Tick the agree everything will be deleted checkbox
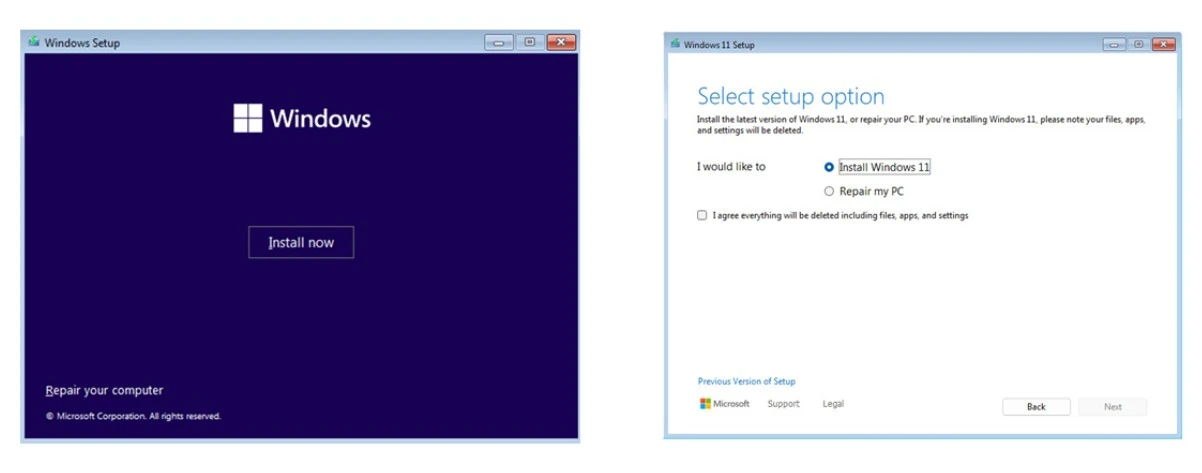This screenshot has width=1202, height=473. 702,216
